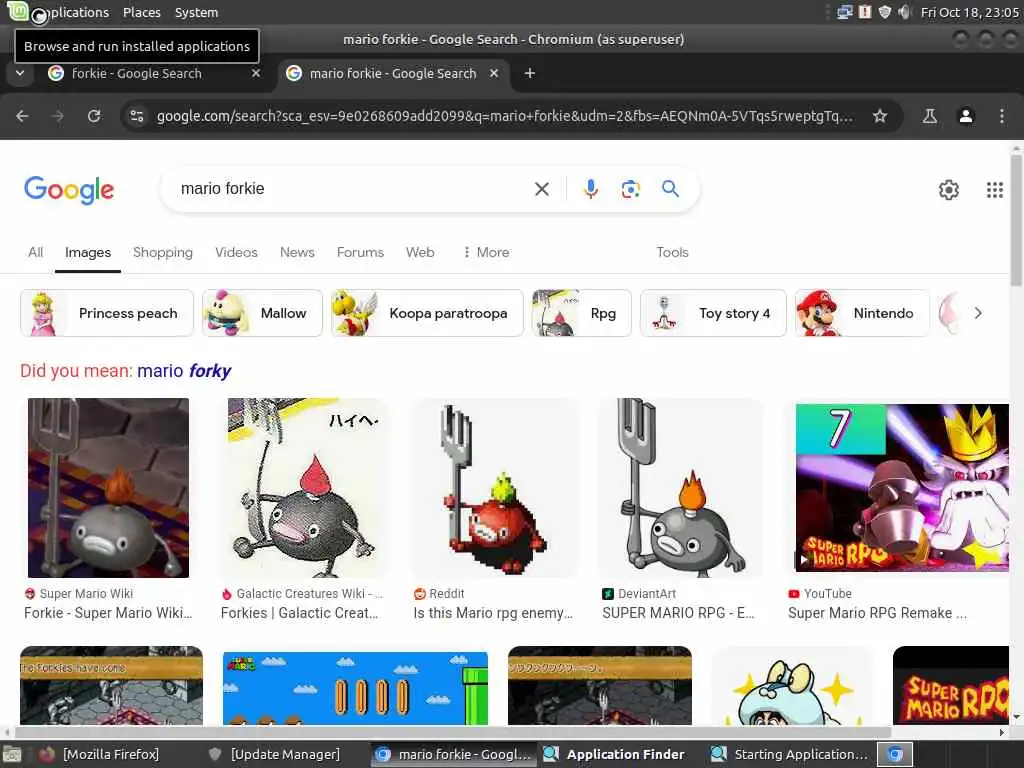Click the address bar URL
Viewport: 1024px width, 768px height.
click(504, 116)
